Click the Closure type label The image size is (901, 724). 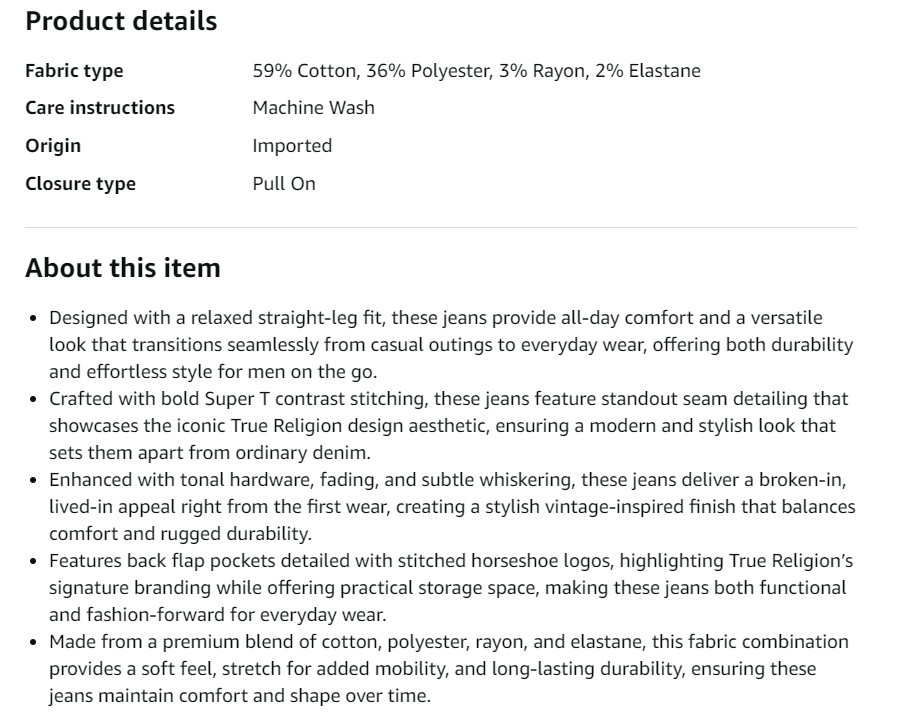(x=80, y=184)
